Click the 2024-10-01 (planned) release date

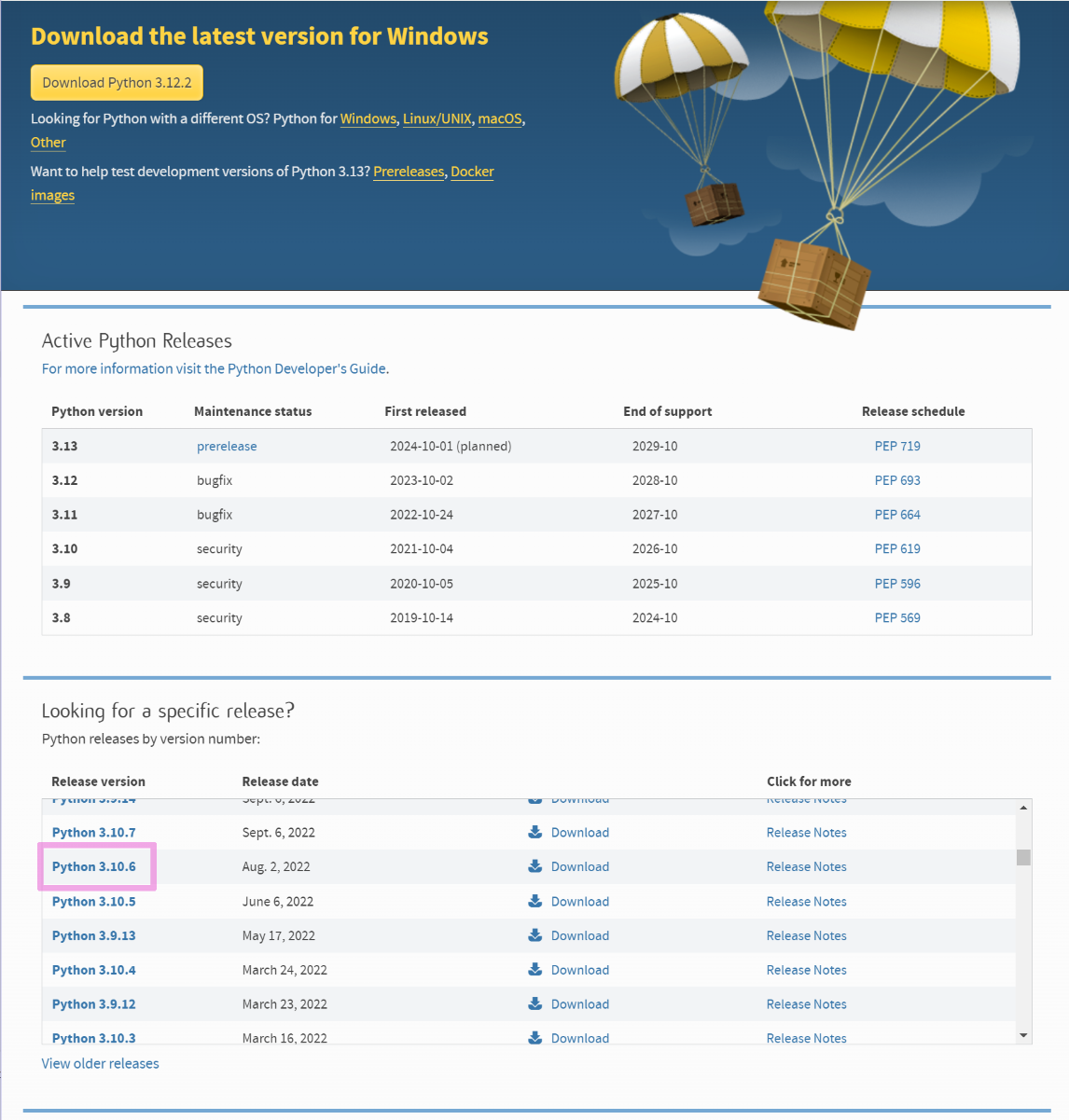click(x=451, y=446)
